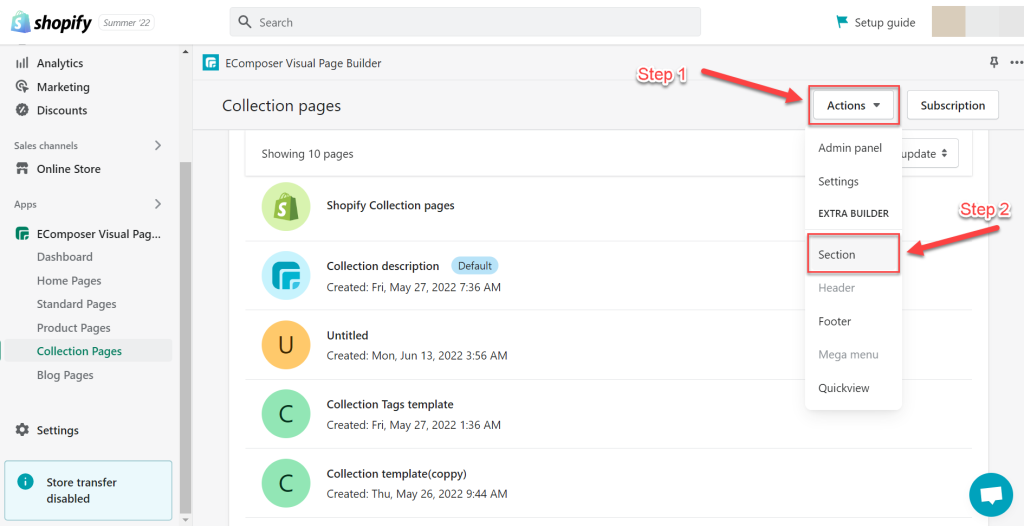The image size is (1024, 526).
Task: Open the Collection template(coppy) title
Action: 396,474
